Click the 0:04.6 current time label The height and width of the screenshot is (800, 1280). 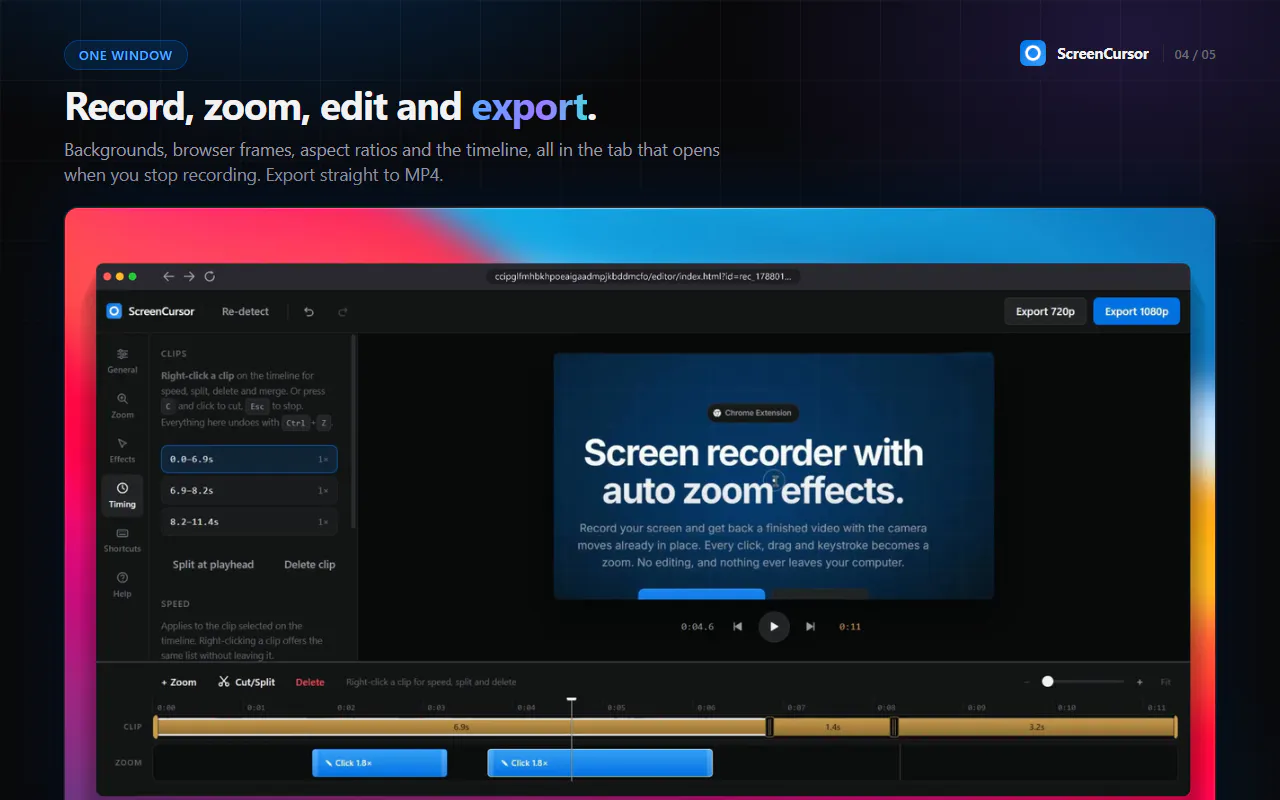pos(697,627)
